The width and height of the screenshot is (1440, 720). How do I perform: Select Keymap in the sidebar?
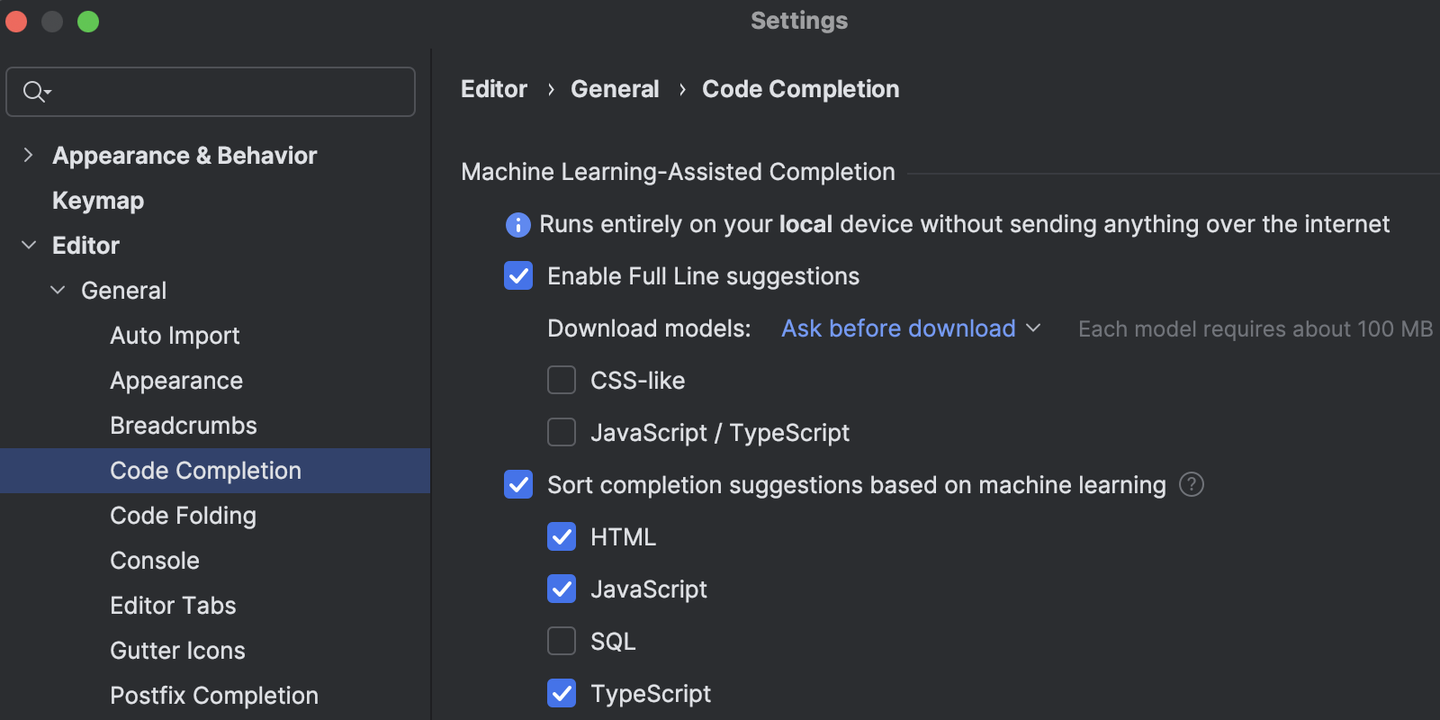97,200
